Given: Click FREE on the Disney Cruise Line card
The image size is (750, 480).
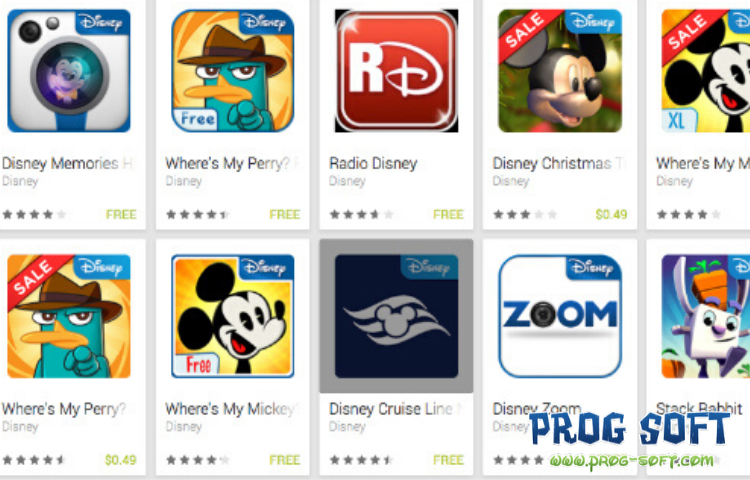Looking at the screenshot, I should [x=448, y=460].
